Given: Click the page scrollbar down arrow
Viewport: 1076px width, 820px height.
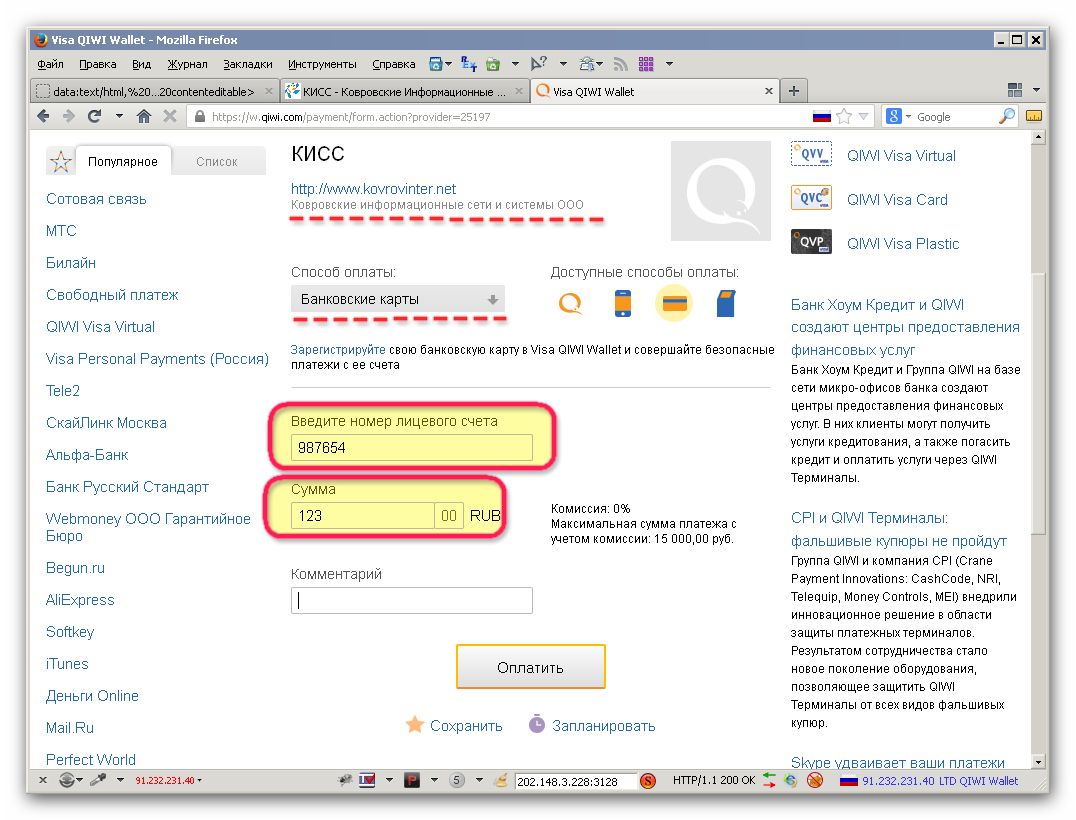Looking at the screenshot, I should point(1038,762).
